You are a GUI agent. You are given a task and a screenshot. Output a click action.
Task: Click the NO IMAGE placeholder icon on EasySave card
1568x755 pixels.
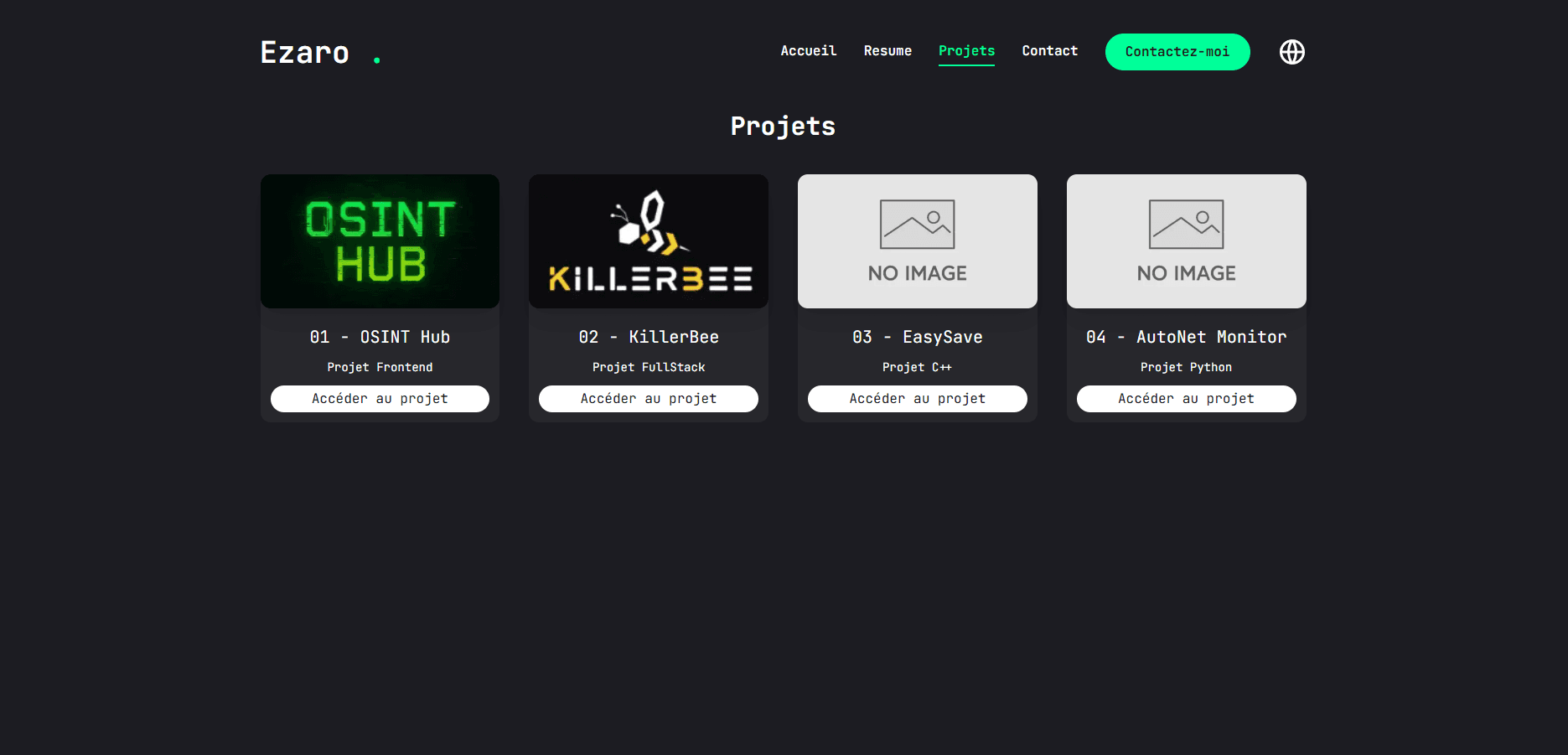pyautogui.click(x=917, y=225)
